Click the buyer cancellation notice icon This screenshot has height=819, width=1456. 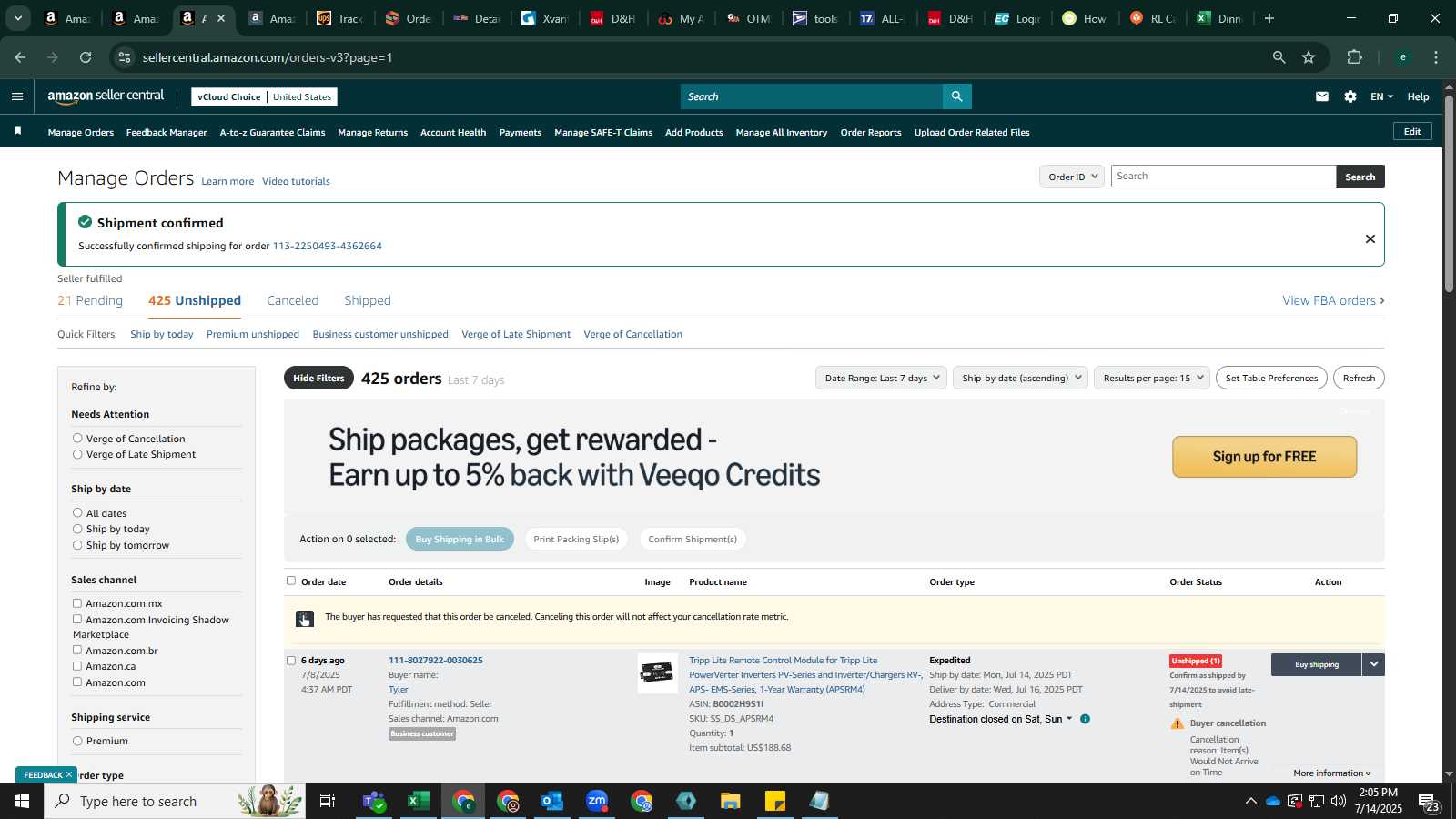[305, 619]
